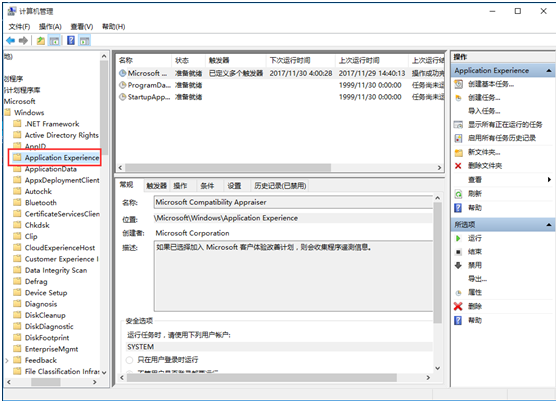The height and width of the screenshot is (403, 558).
Task: Collapse the Application Experience actions section
Action: 549,71
